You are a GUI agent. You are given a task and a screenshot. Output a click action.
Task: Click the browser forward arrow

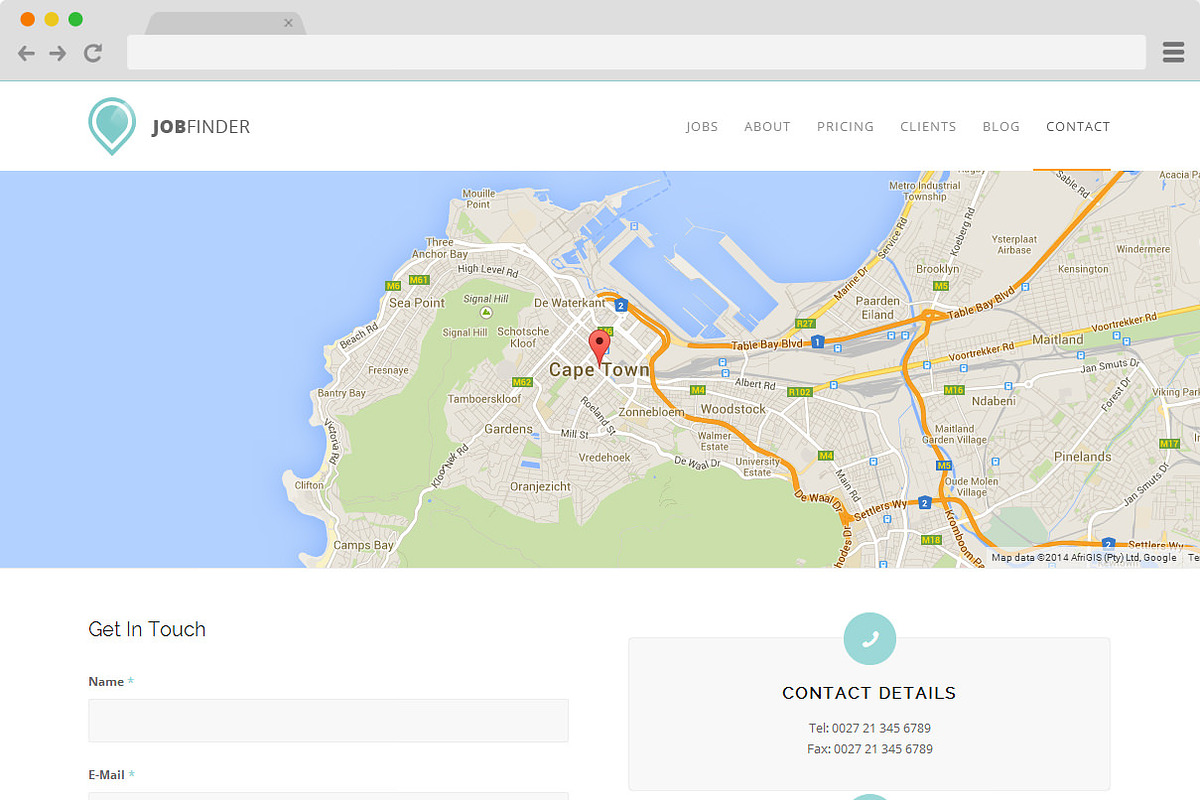[x=58, y=53]
